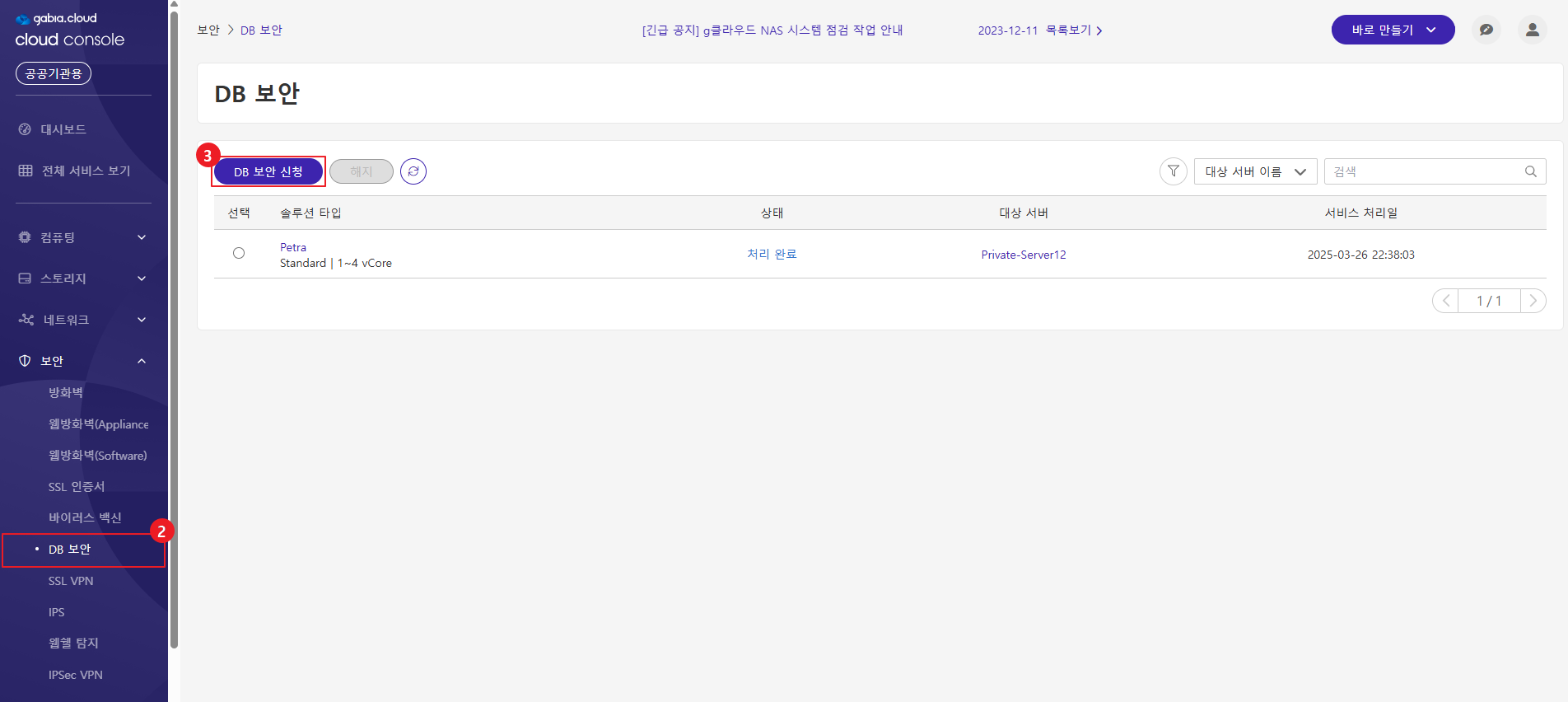Click the sidebar vertical scrollbar

click(x=174, y=330)
